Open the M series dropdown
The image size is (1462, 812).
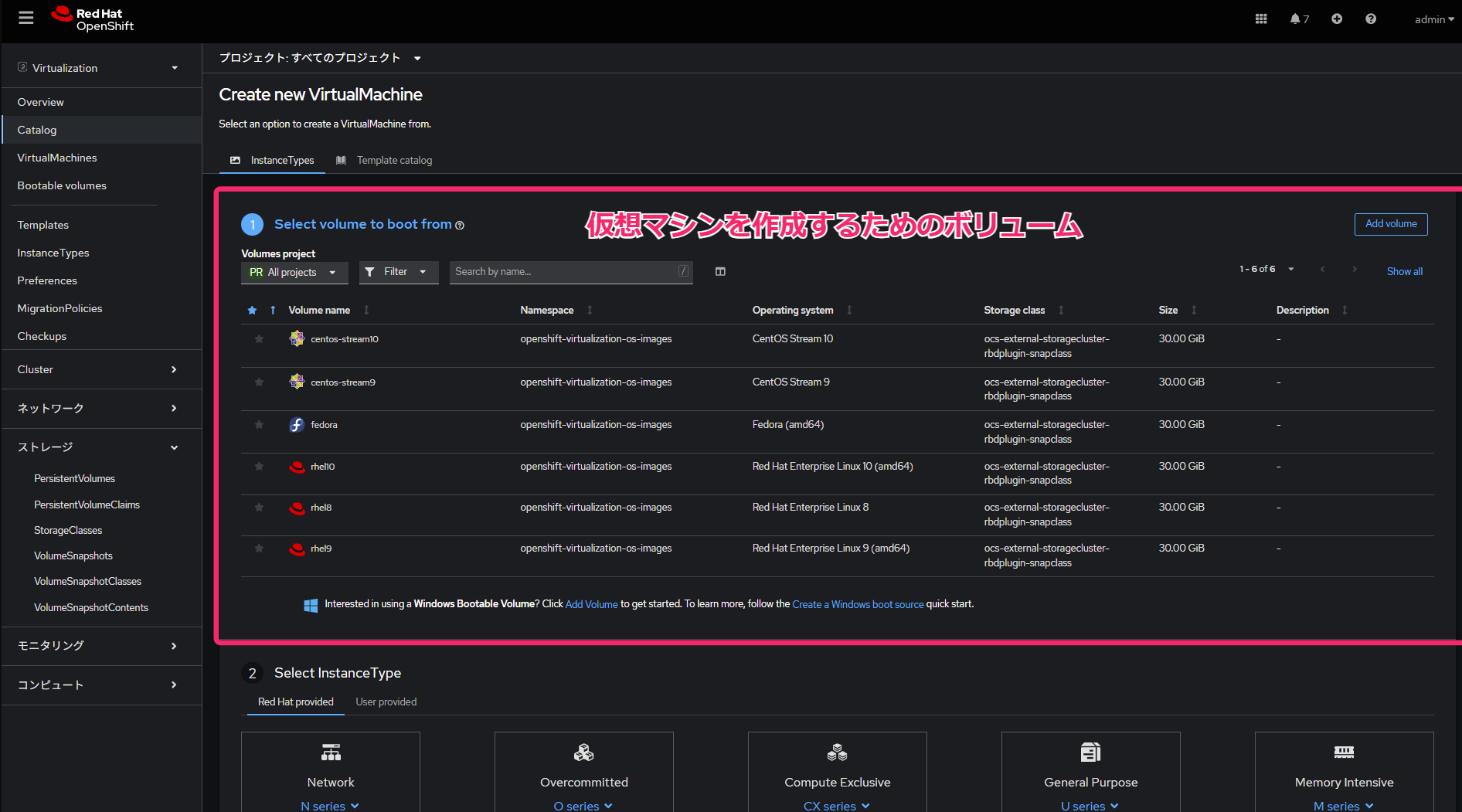tap(1344, 806)
